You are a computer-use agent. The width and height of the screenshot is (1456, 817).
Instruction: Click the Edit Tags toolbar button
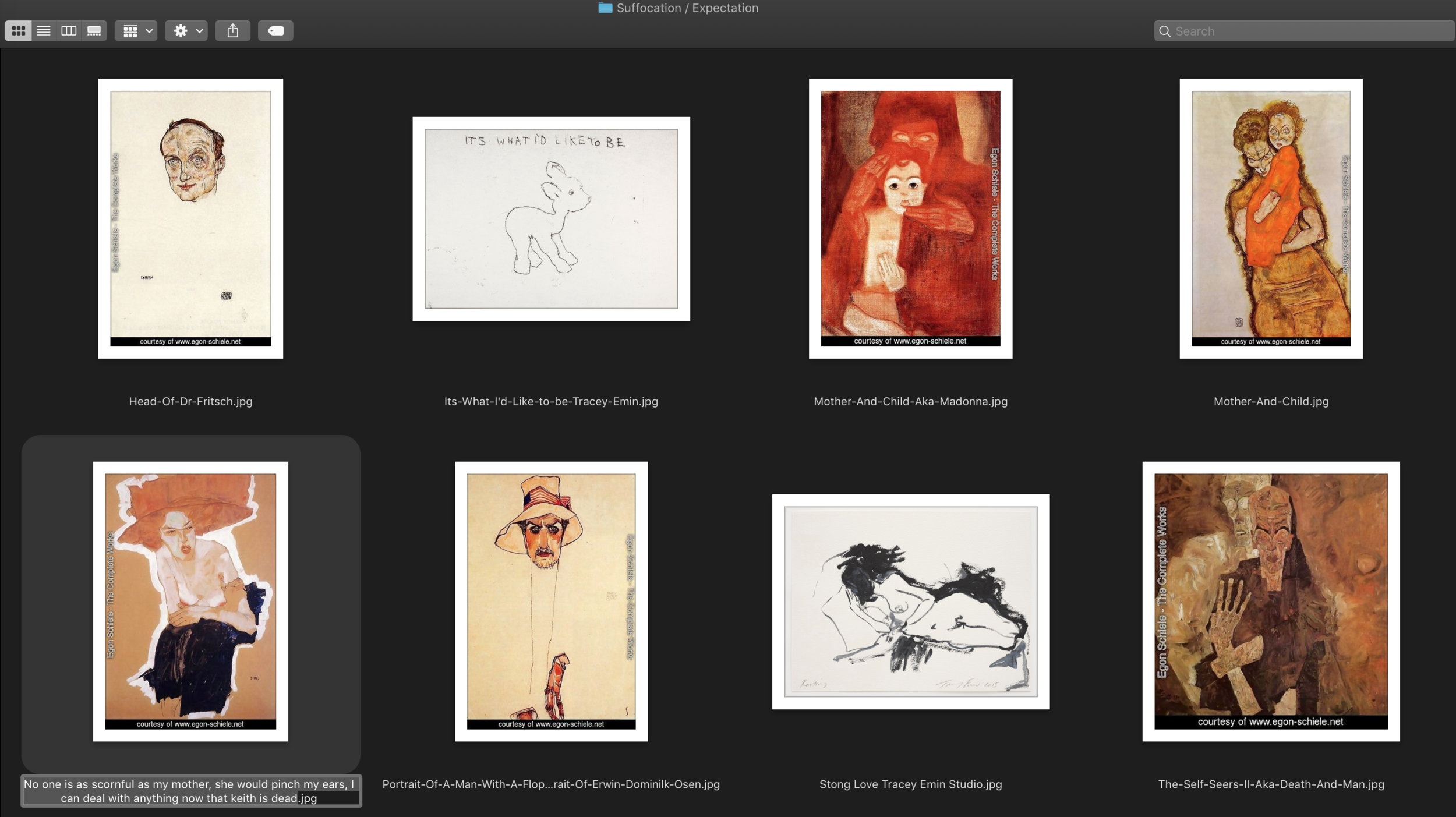275,31
